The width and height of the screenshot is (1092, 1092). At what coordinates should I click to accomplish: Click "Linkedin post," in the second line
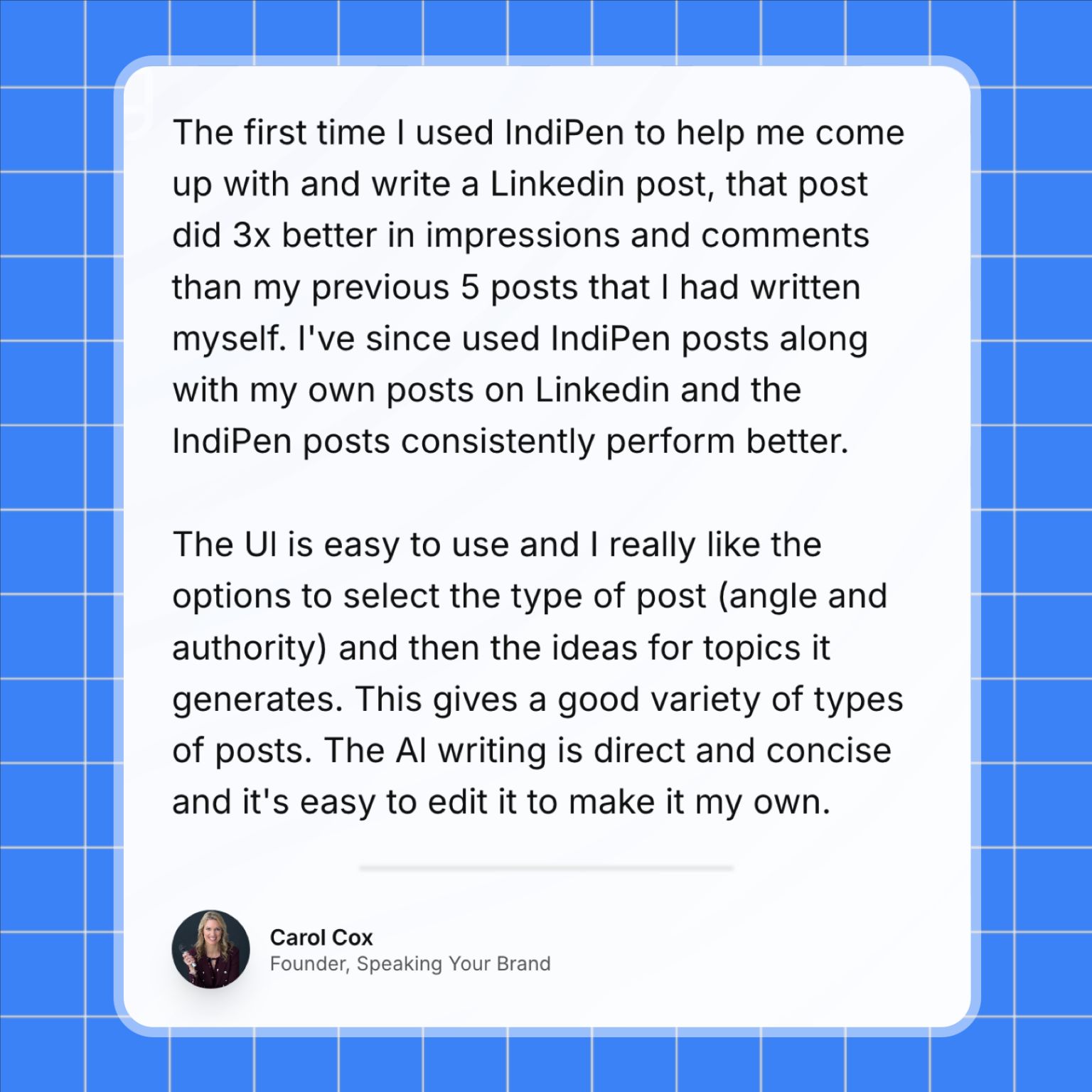pyautogui.click(x=602, y=185)
